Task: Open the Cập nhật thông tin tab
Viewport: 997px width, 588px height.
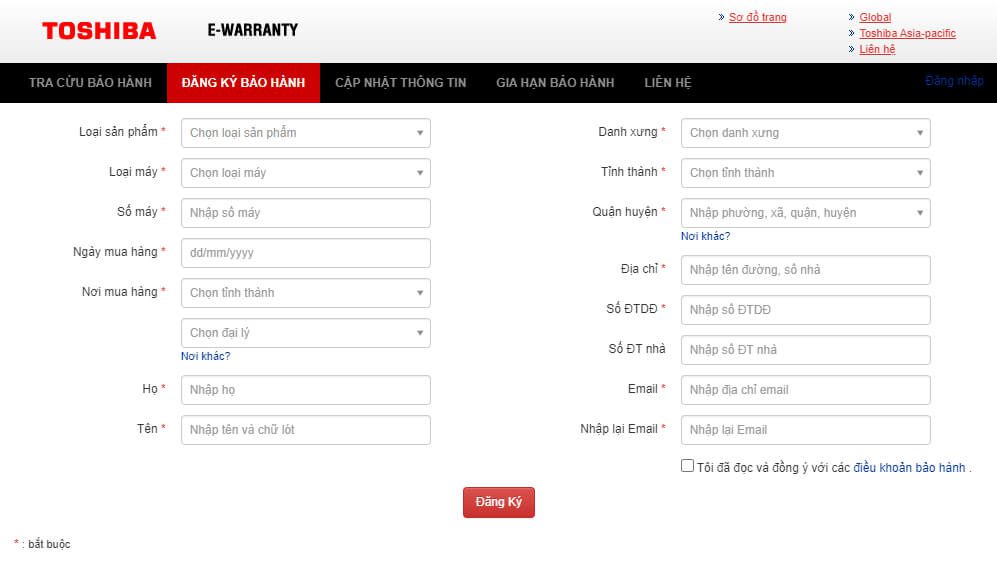Action: [x=400, y=82]
